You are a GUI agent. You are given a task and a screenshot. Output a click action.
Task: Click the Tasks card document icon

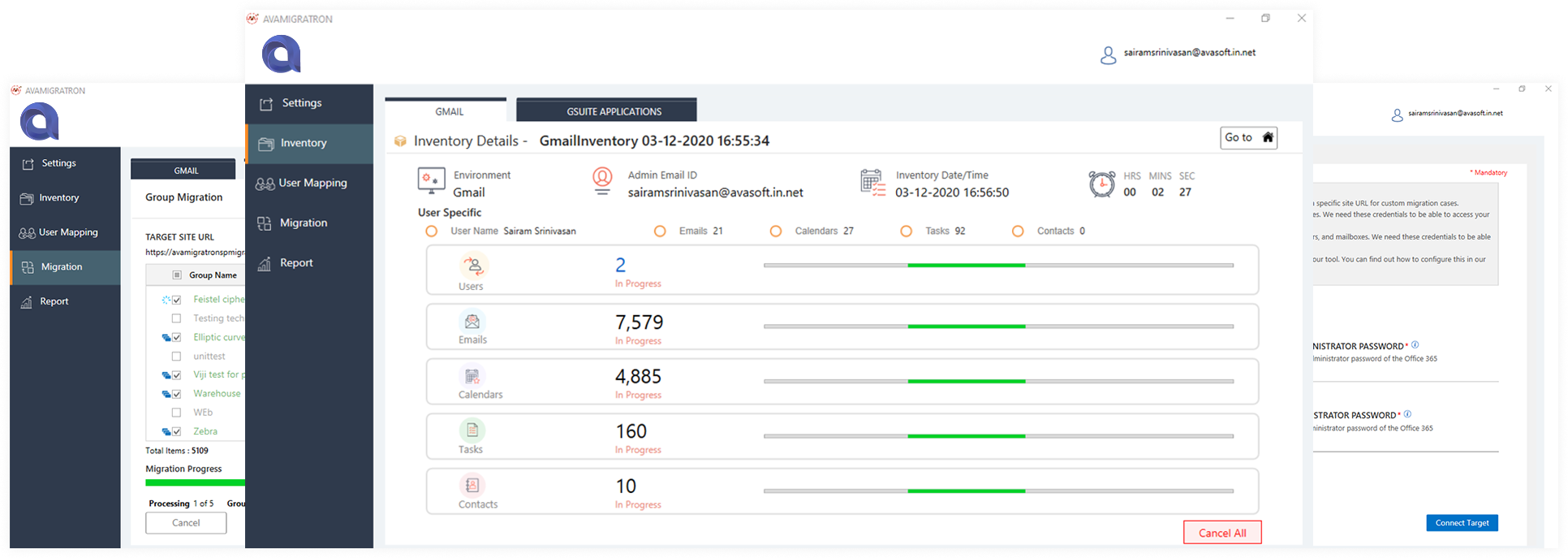(x=472, y=430)
